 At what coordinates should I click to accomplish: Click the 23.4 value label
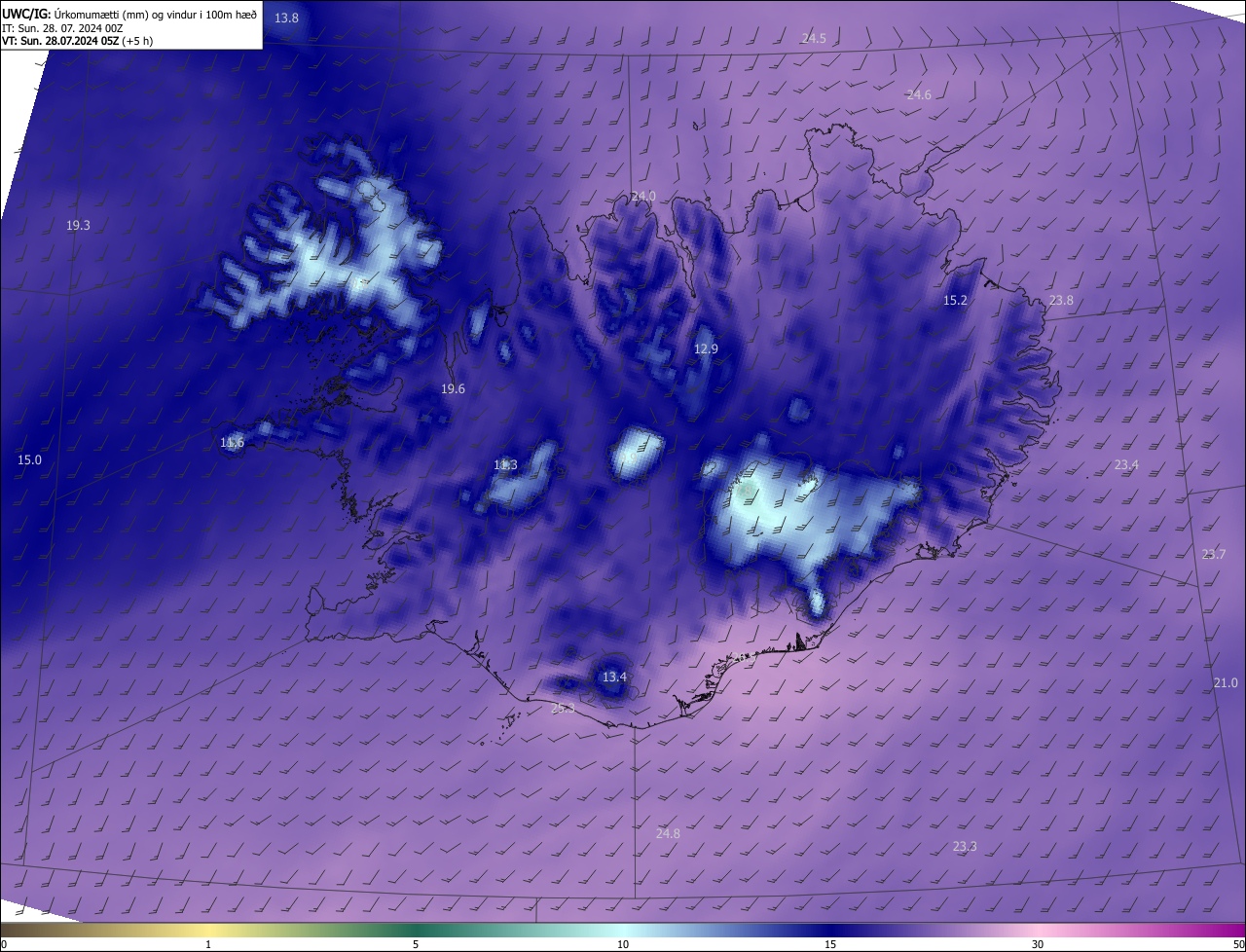tap(1126, 464)
